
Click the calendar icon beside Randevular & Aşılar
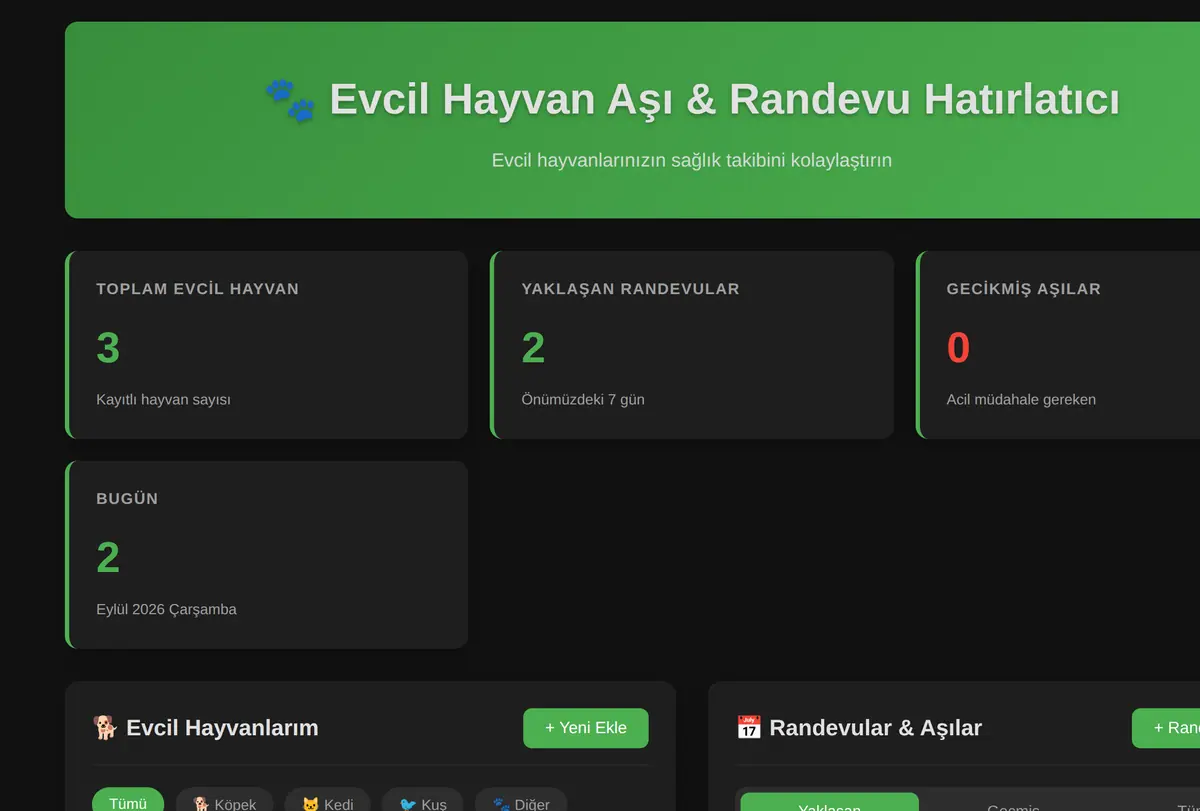pyautogui.click(x=749, y=728)
